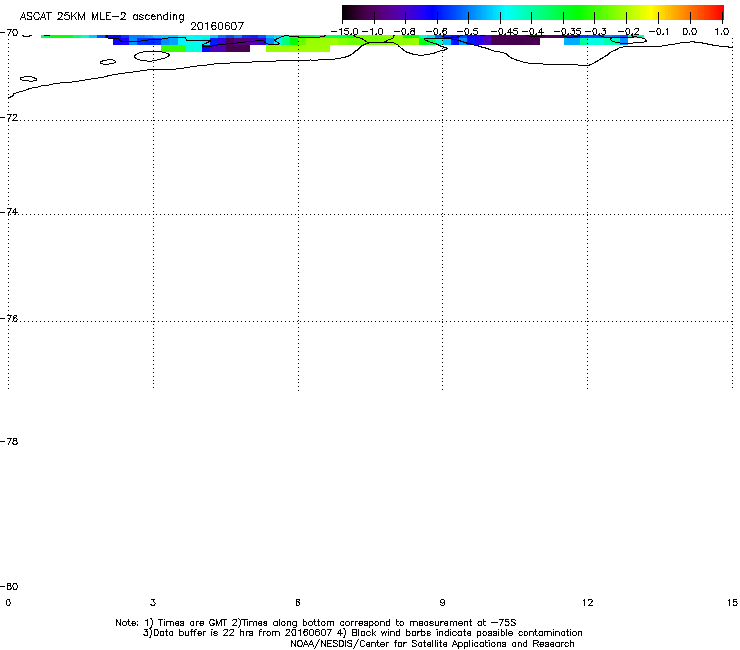
Task: Click the 0.0 colorbar label
Action: click(690, 32)
